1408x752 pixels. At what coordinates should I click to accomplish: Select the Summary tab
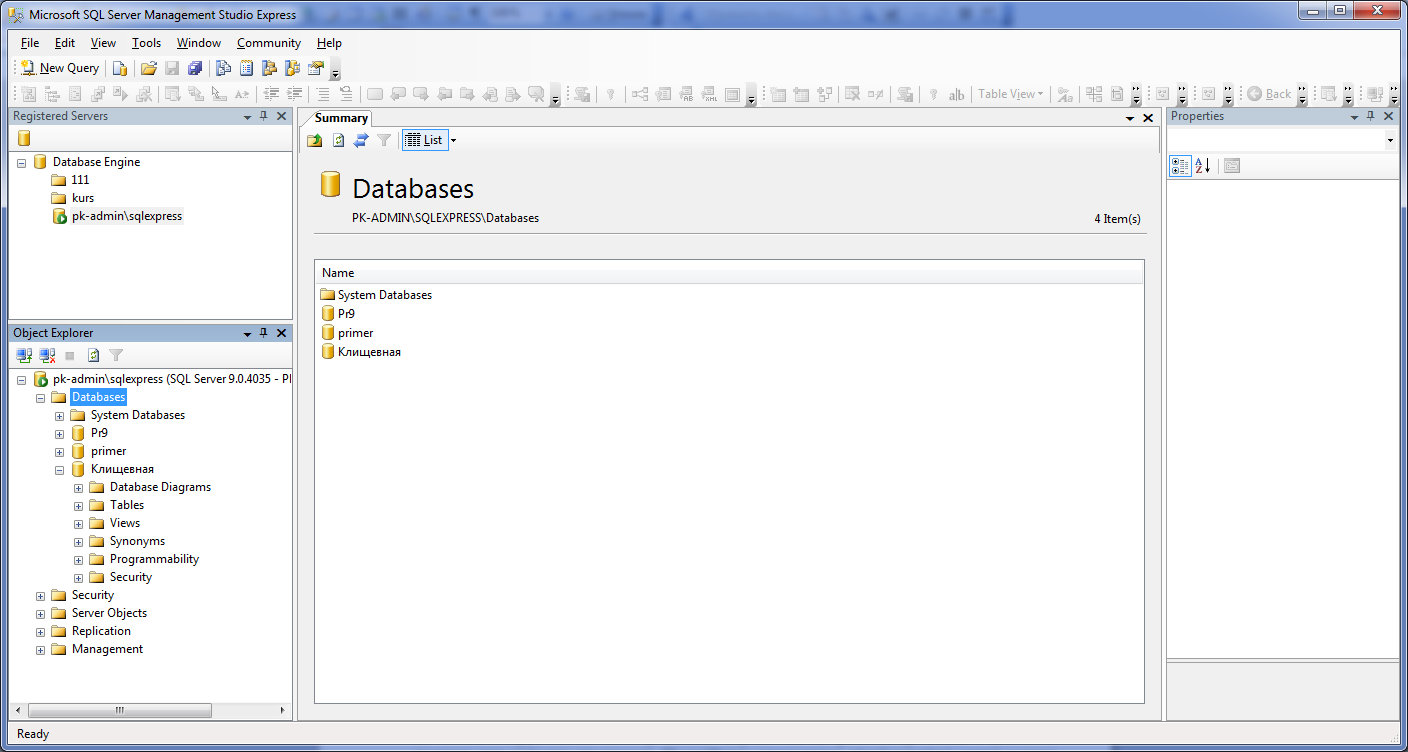341,118
